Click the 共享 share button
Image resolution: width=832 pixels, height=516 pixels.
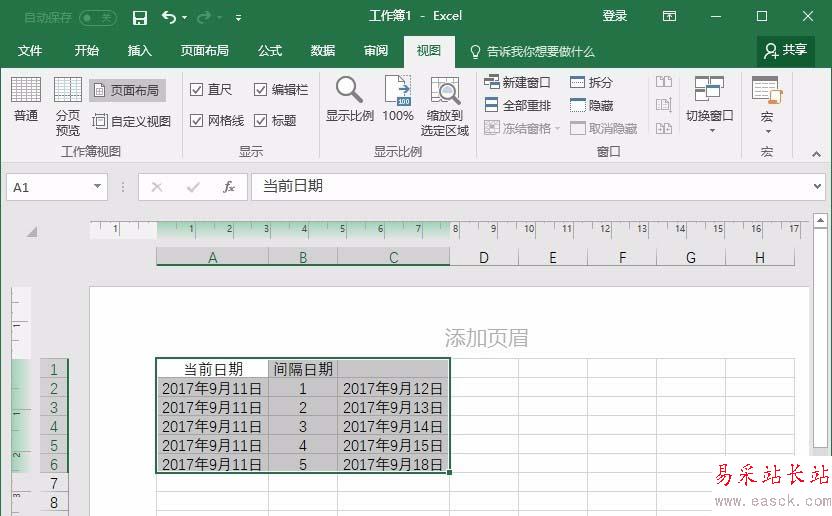785,50
